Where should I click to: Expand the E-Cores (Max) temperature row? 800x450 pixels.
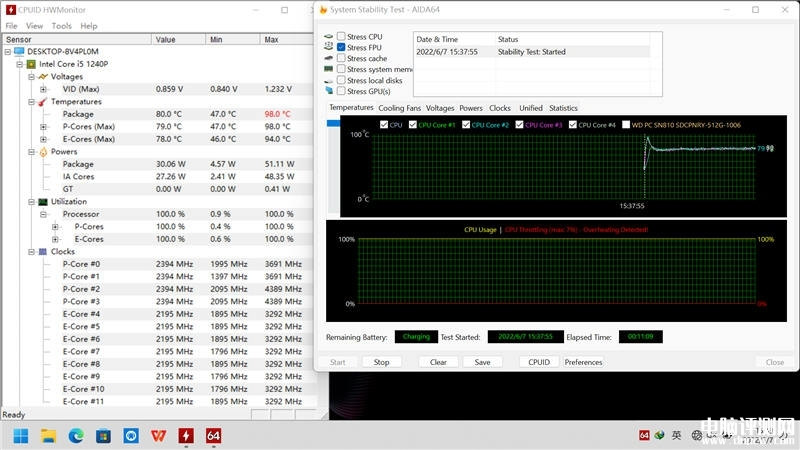pos(43,139)
